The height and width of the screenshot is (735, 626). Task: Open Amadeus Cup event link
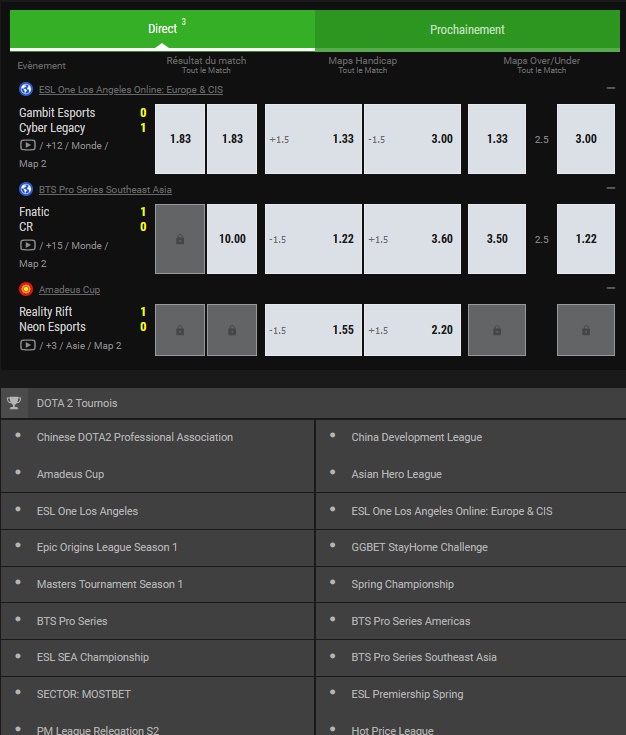tap(69, 290)
